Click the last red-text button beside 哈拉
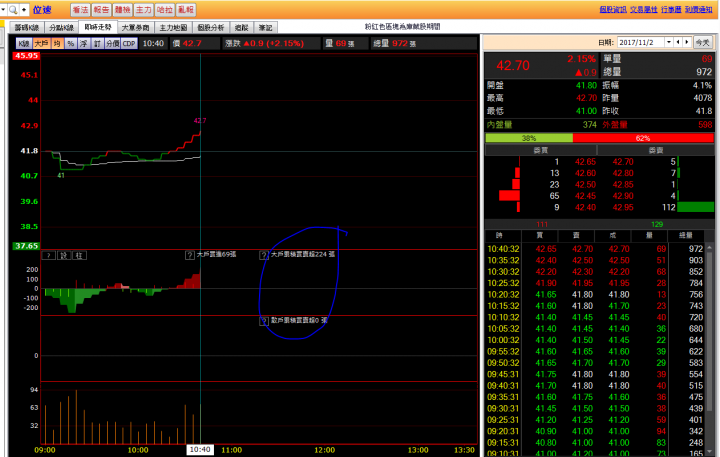Viewport: 720px width, 457px height. 186,10
